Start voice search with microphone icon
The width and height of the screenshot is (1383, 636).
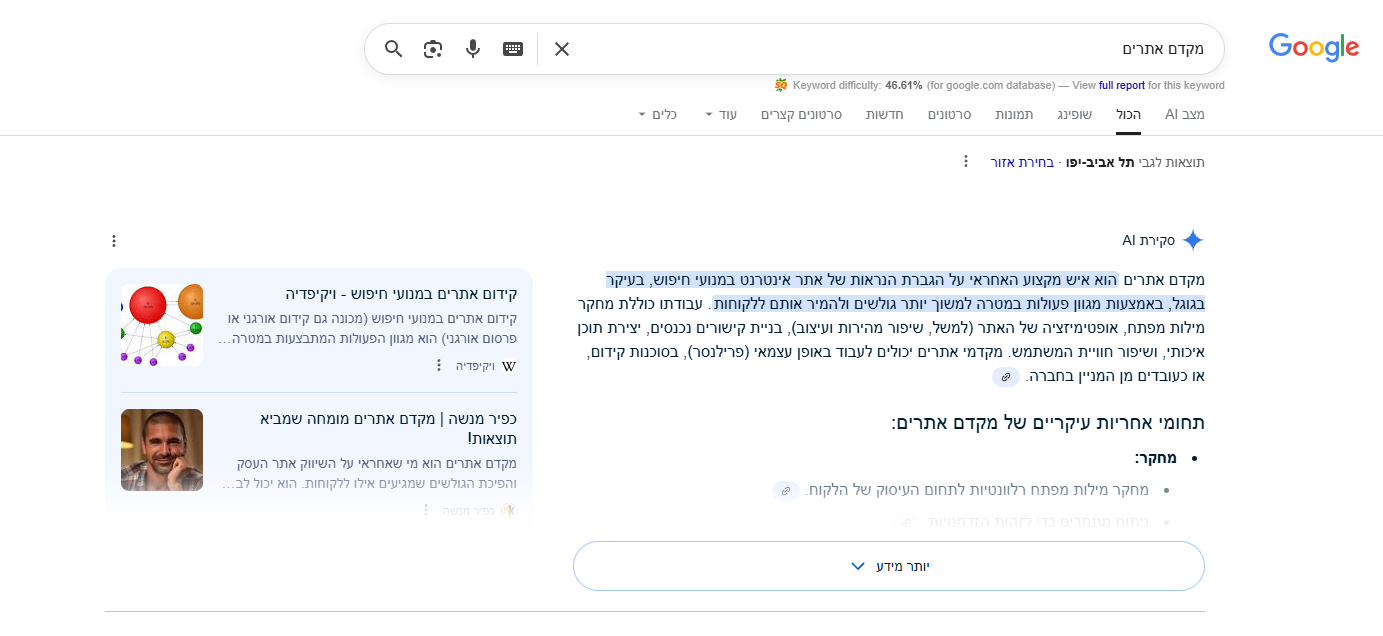click(x=473, y=49)
